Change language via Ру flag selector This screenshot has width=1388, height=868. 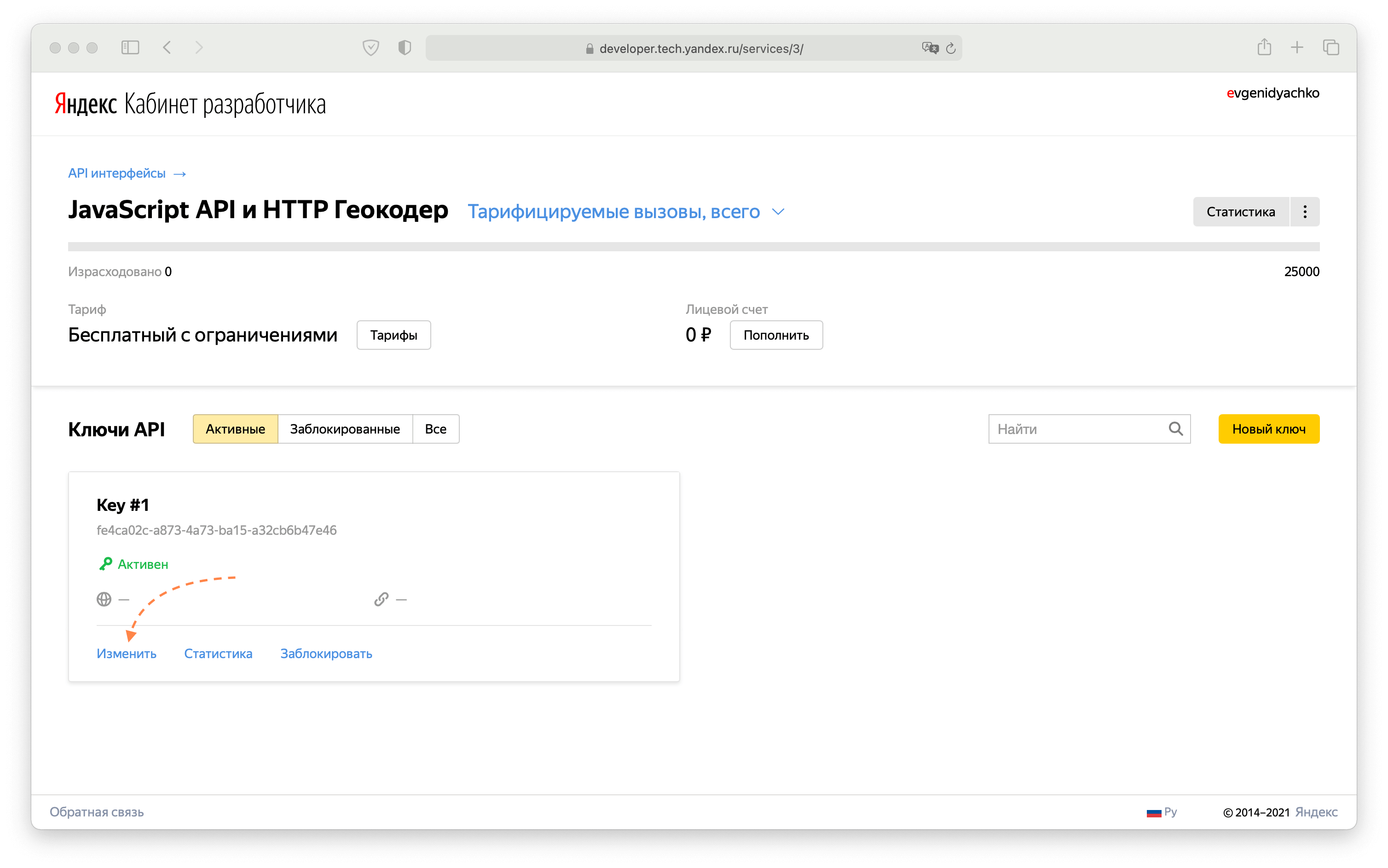click(1162, 812)
